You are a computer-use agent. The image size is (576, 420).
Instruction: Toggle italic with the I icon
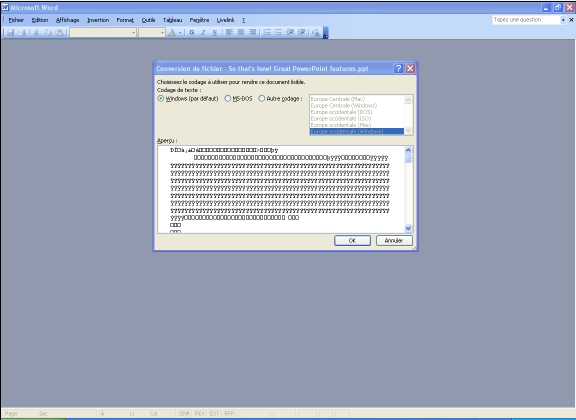coord(203,33)
